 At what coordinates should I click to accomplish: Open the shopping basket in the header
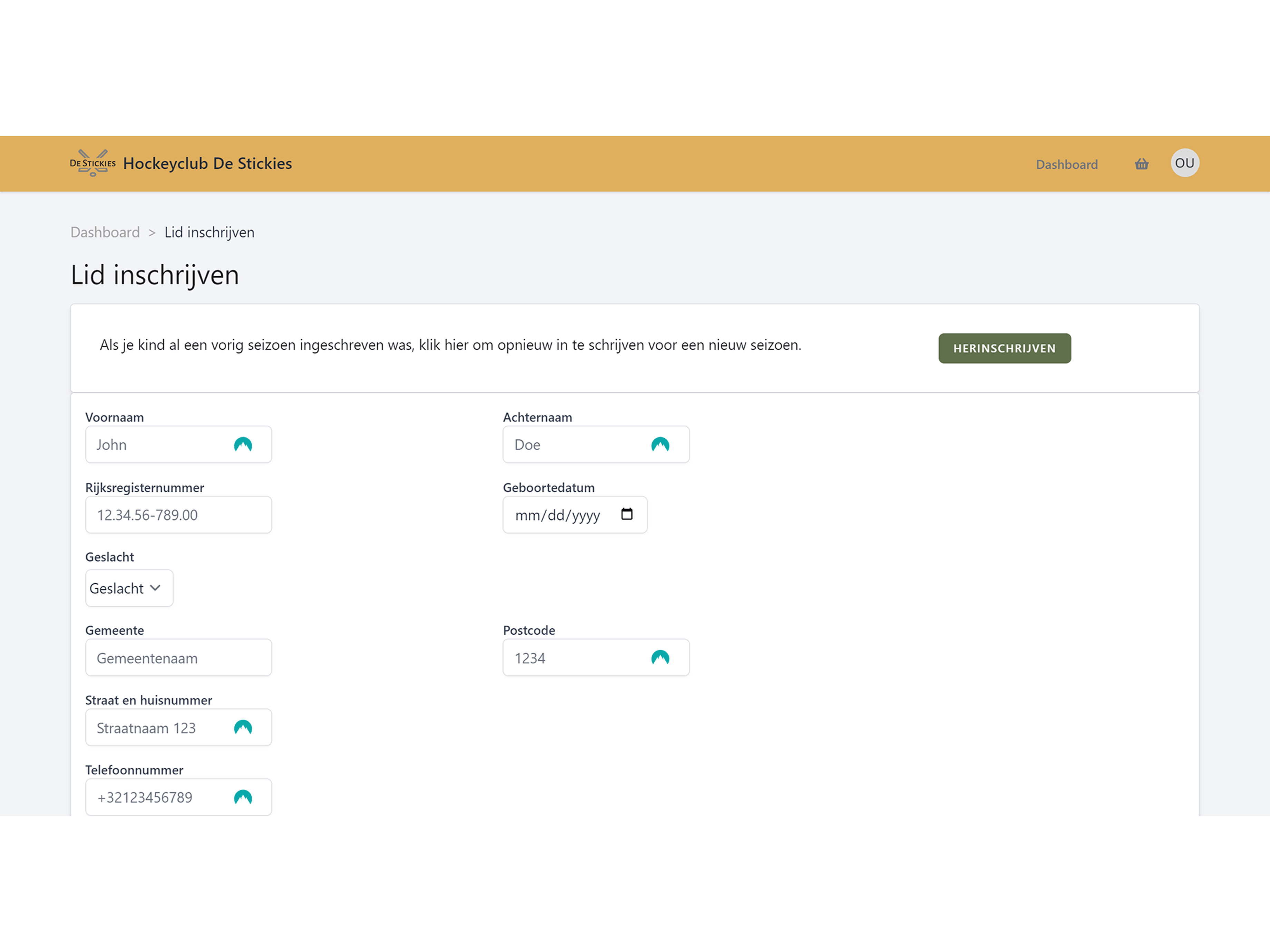1141,164
